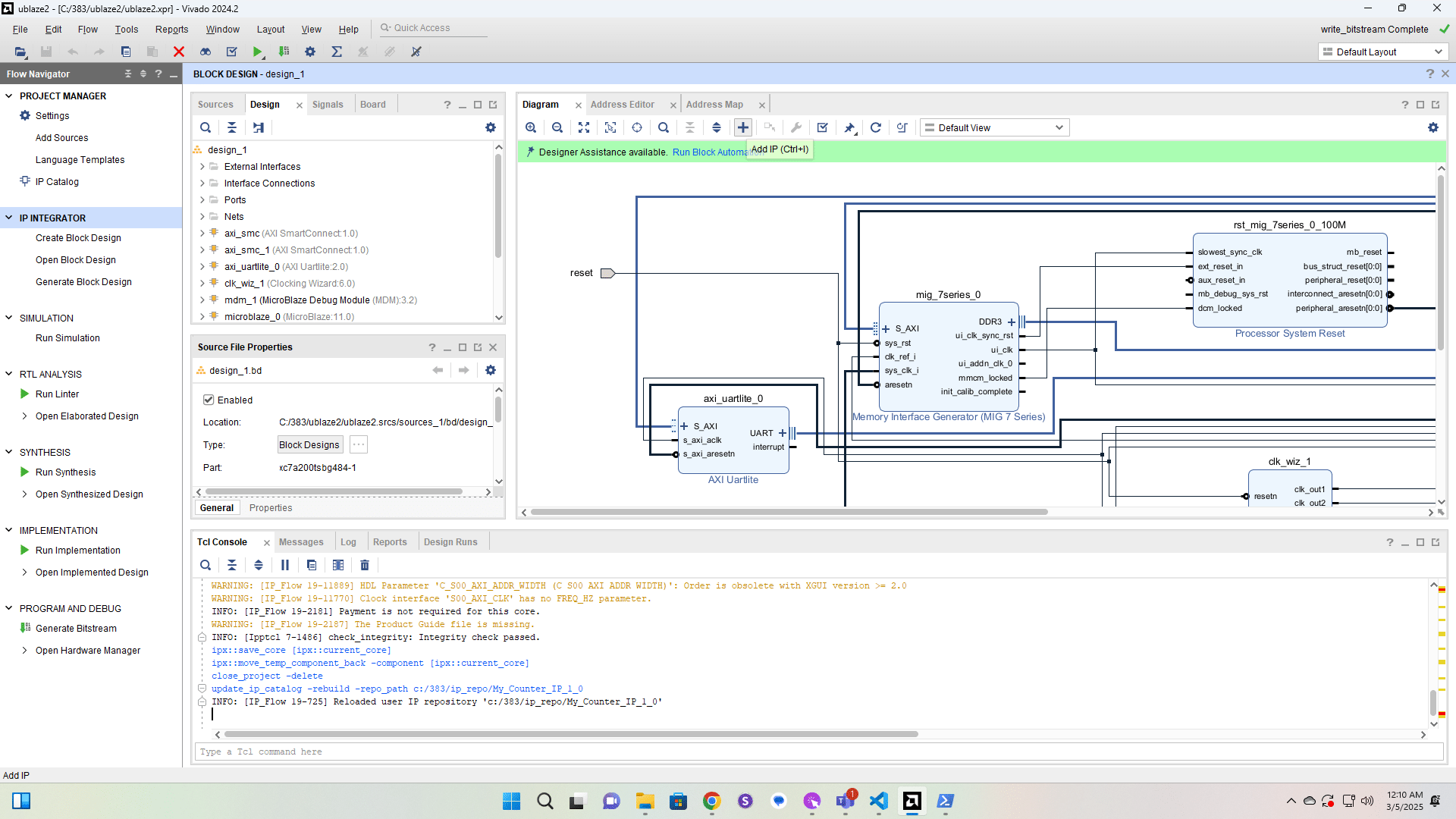The height and width of the screenshot is (819, 1456).
Task: Click Zoom Fit icon in diagram toolbar
Action: [584, 127]
